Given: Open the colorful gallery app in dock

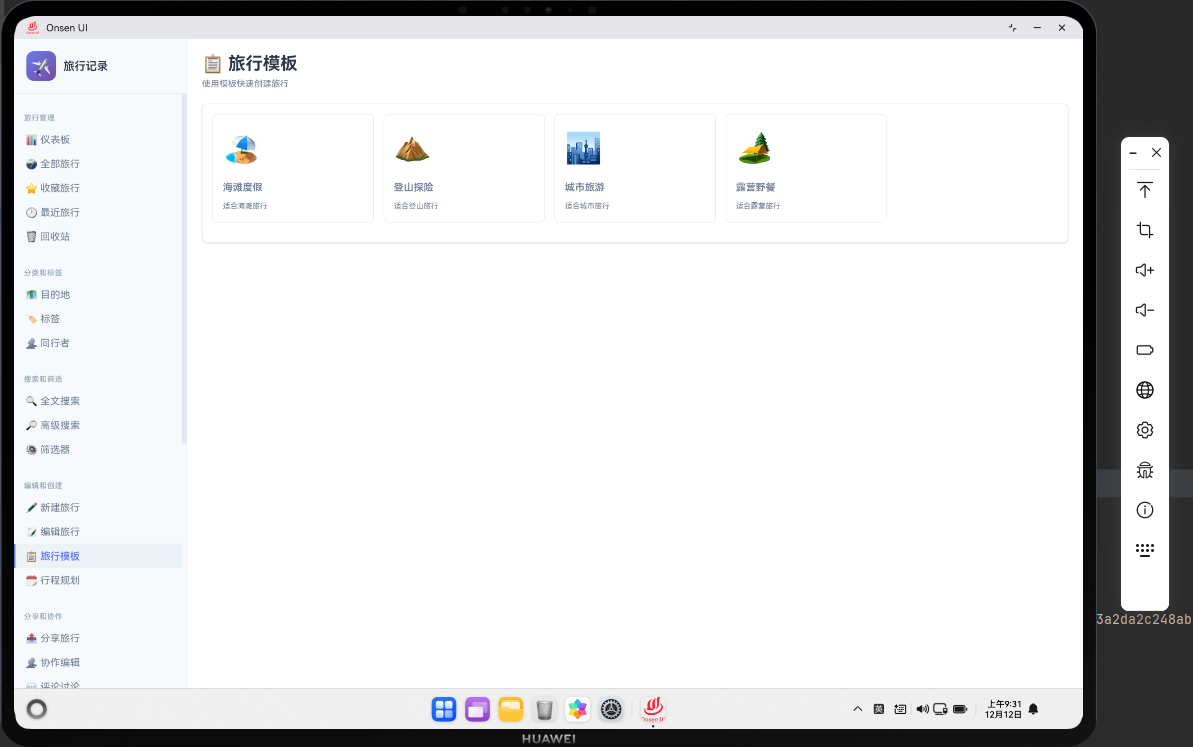Looking at the screenshot, I should coord(577,709).
